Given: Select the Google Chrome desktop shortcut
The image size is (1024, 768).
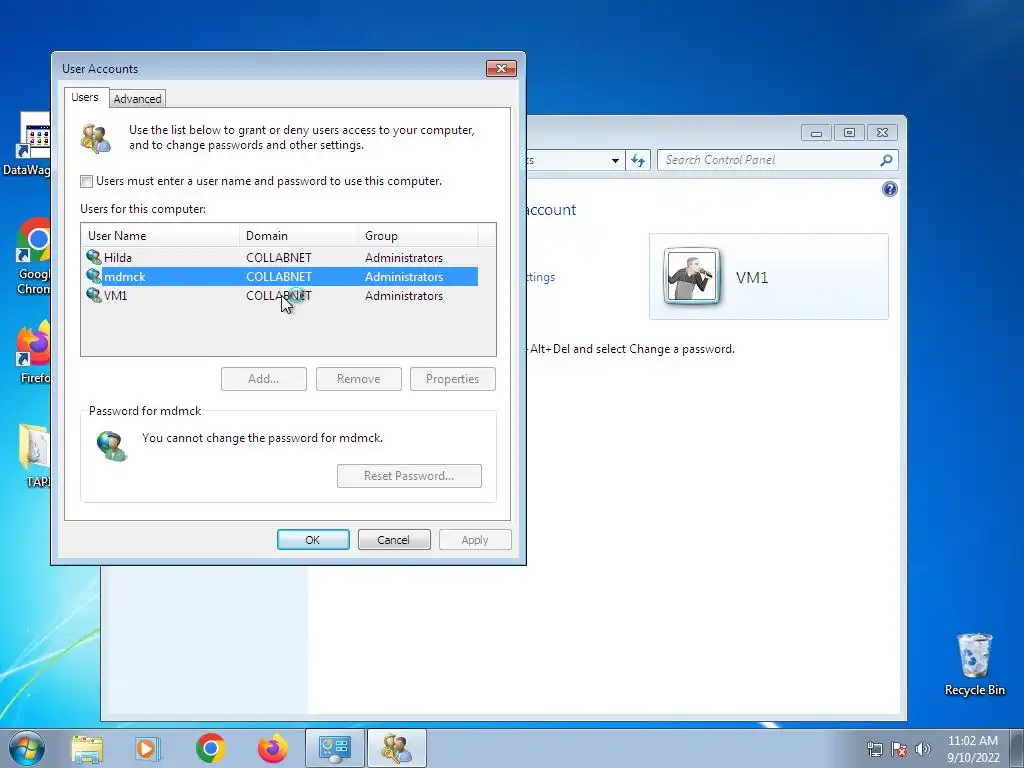Looking at the screenshot, I should point(33,256).
